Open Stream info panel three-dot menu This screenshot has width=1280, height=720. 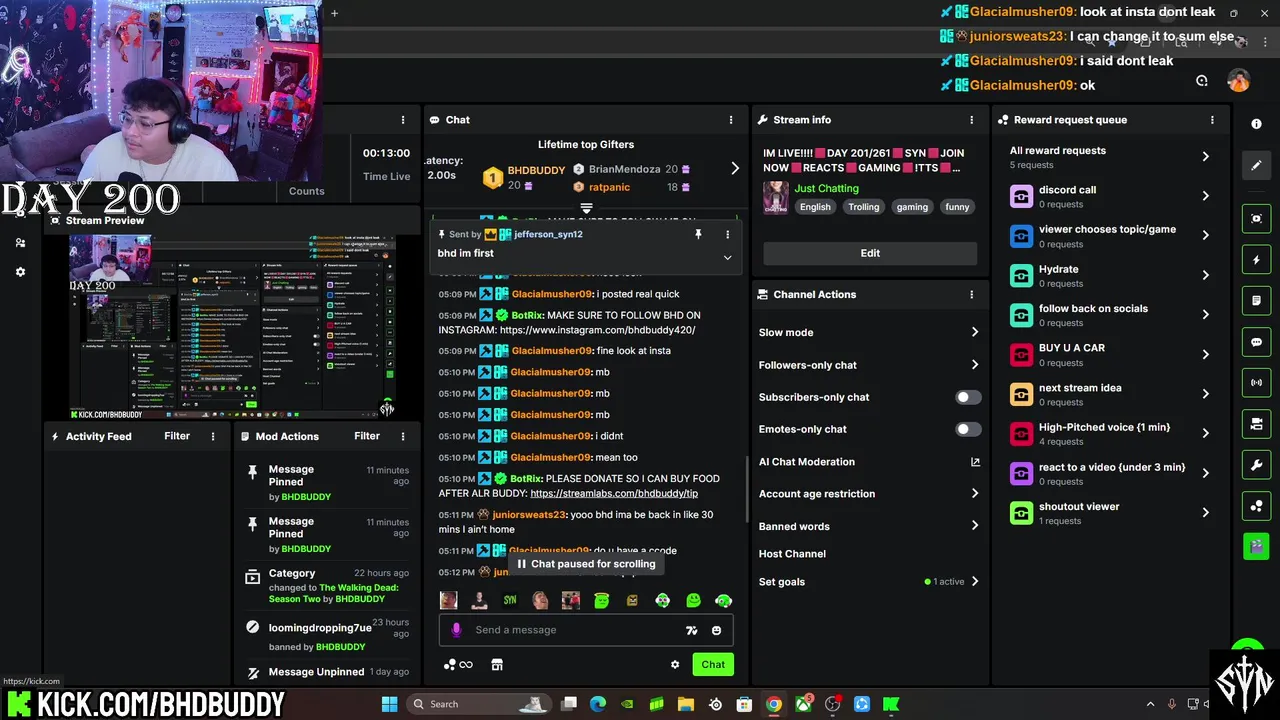tap(971, 120)
